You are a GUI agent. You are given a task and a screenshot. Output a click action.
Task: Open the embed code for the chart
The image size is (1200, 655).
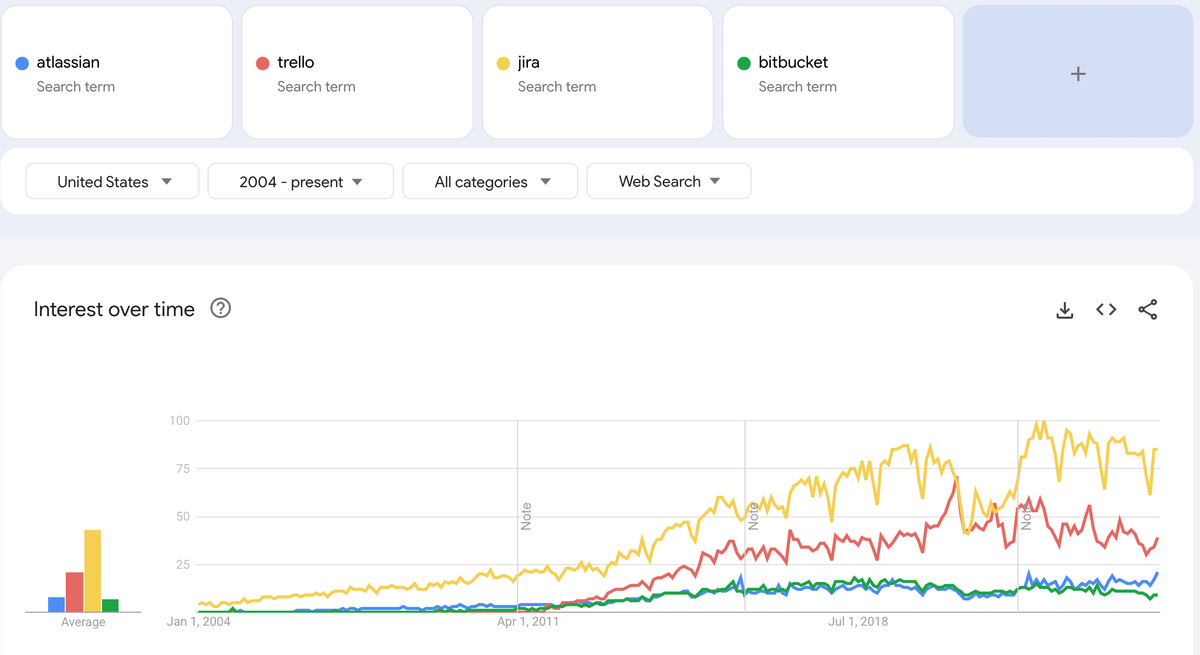[x=1106, y=310]
